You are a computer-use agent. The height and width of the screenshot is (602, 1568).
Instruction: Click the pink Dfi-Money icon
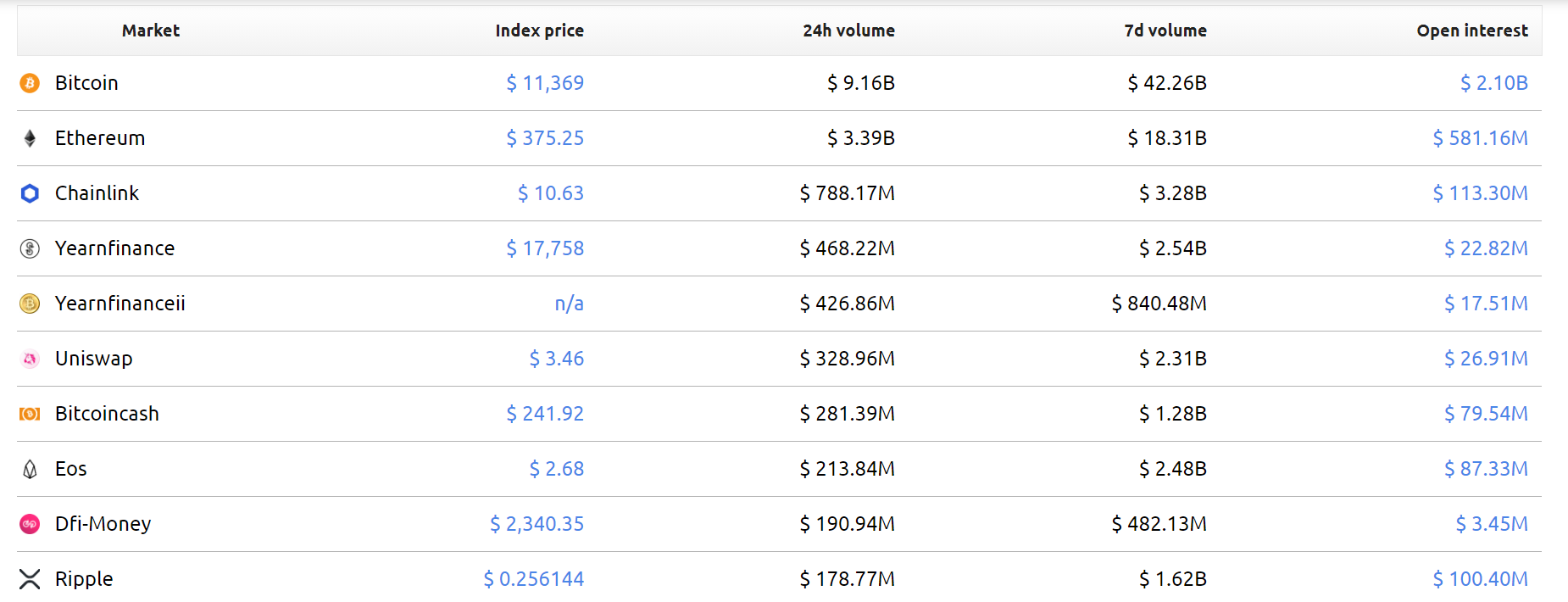30,524
